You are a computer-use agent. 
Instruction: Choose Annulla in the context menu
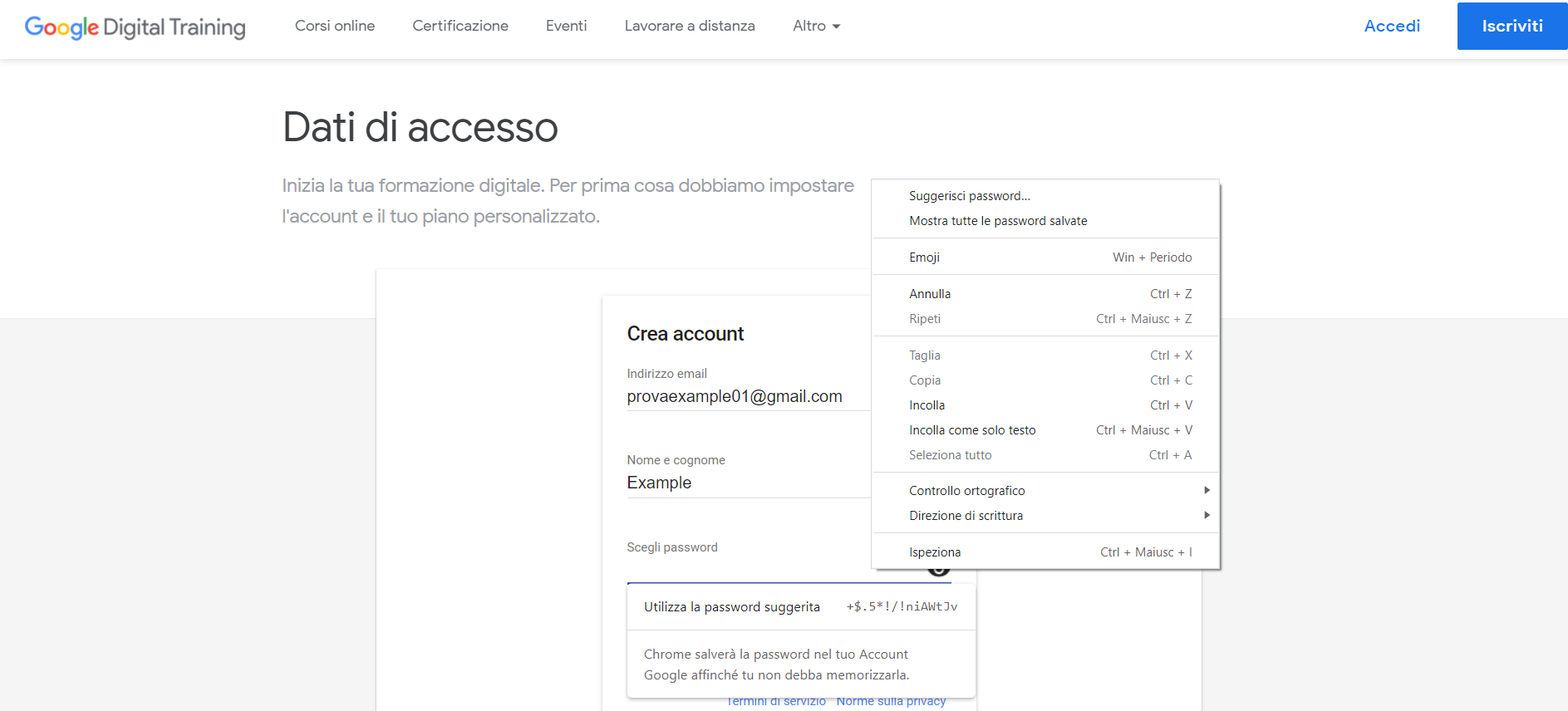1045,294
